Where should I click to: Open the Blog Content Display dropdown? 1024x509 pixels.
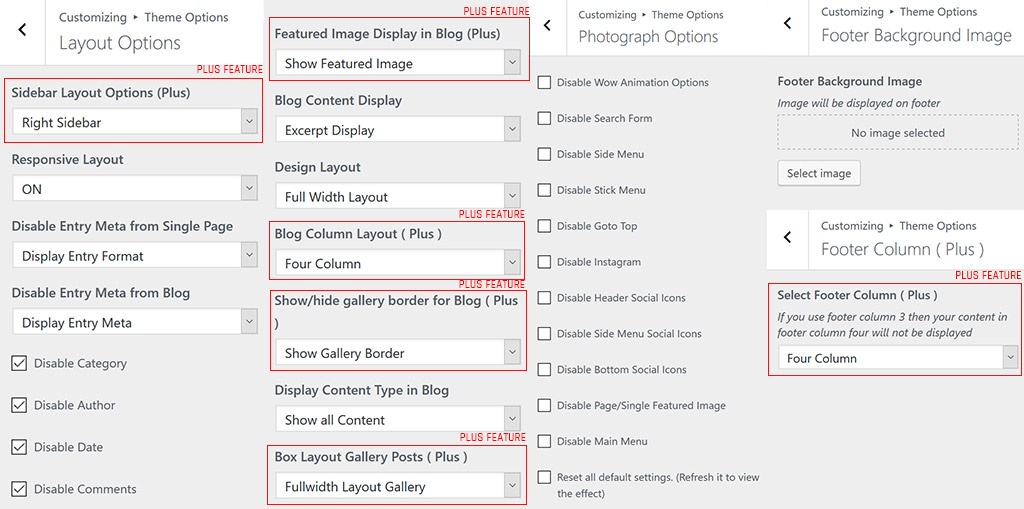click(x=397, y=130)
